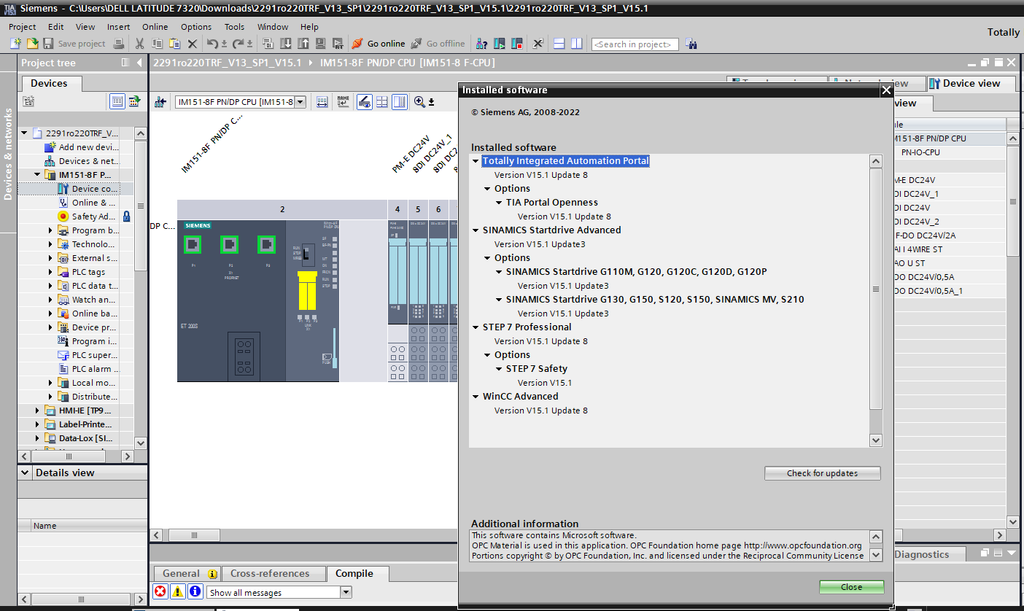The width and height of the screenshot is (1024, 611).
Task: Click the Check for updates button
Action: [x=822, y=473]
